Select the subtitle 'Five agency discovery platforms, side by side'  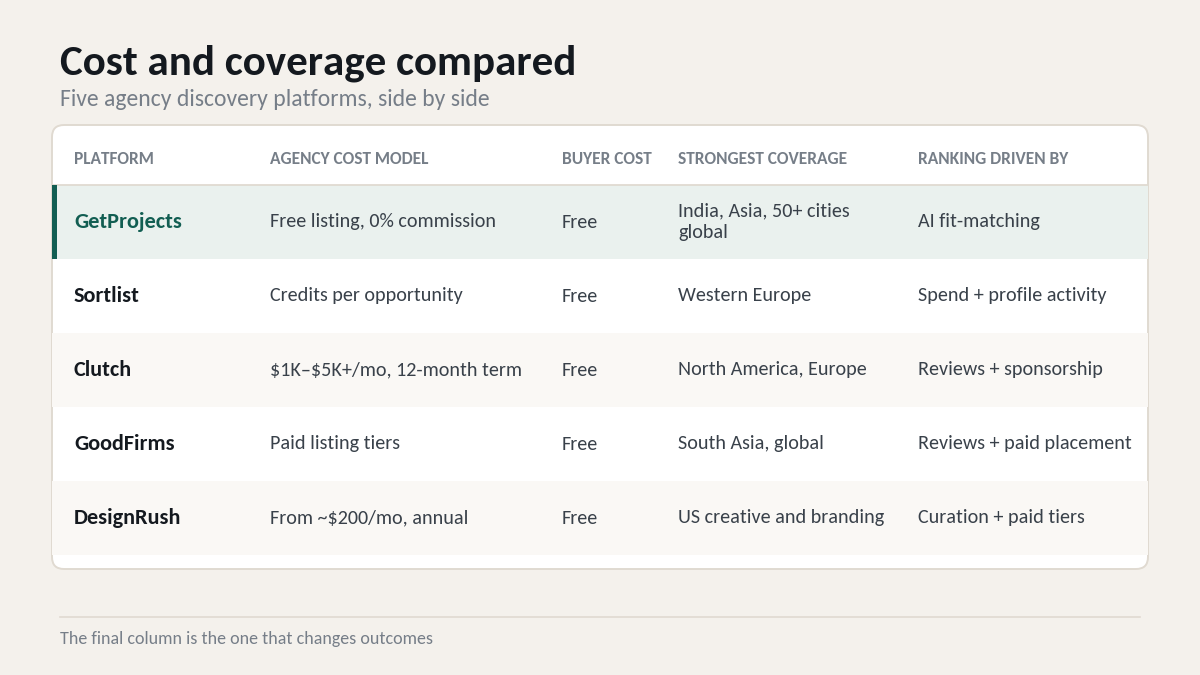(275, 99)
